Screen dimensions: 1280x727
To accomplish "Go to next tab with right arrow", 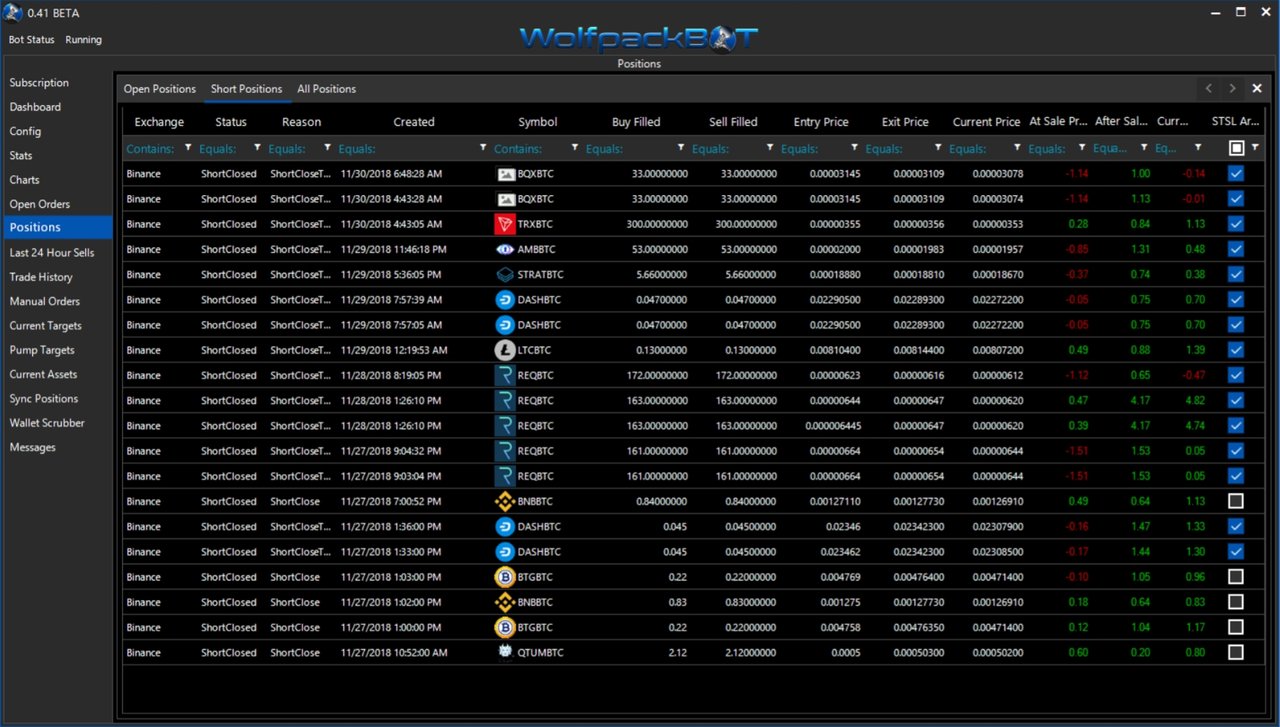I will pos(1233,89).
